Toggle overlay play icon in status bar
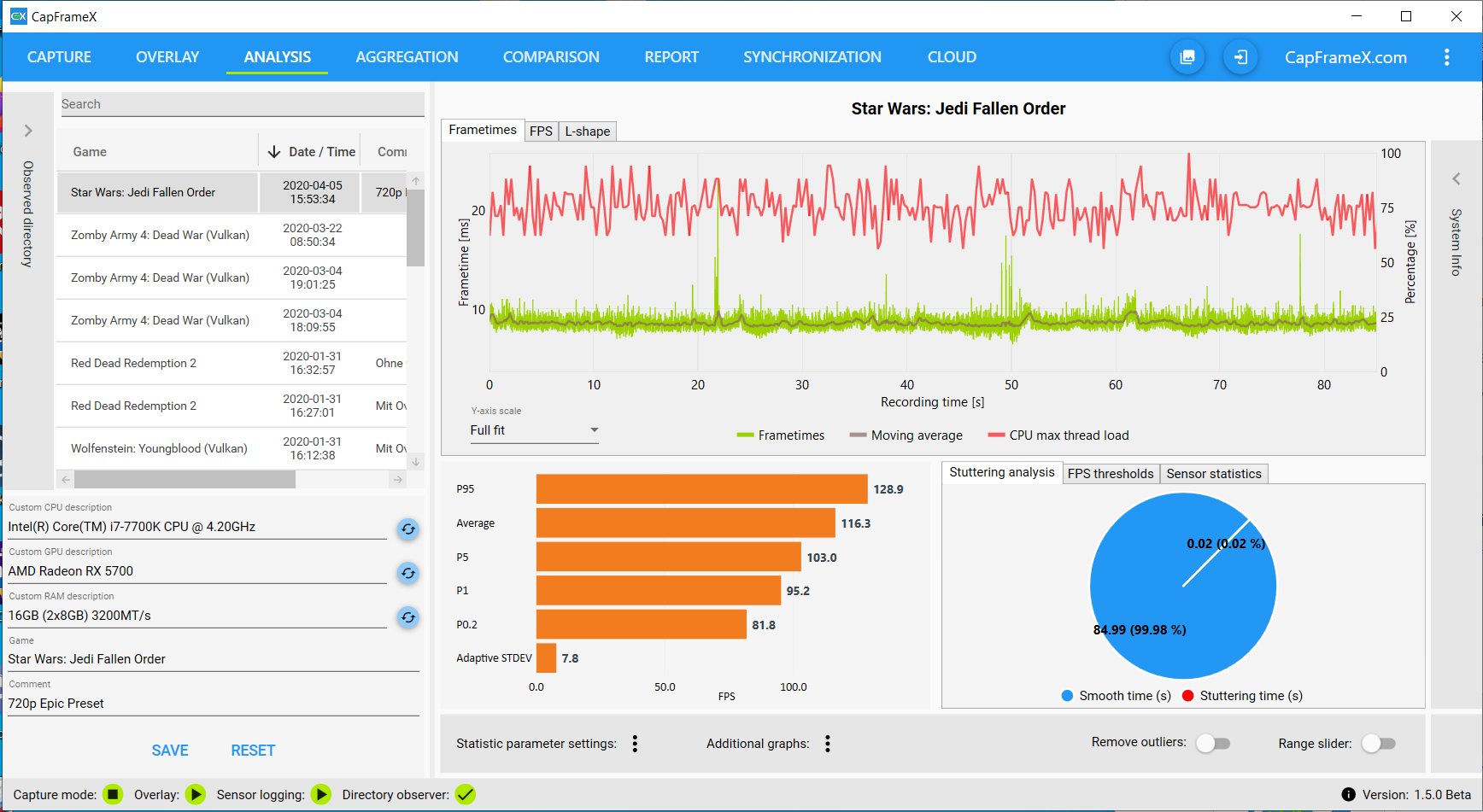The image size is (1483, 812). point(196,795)
